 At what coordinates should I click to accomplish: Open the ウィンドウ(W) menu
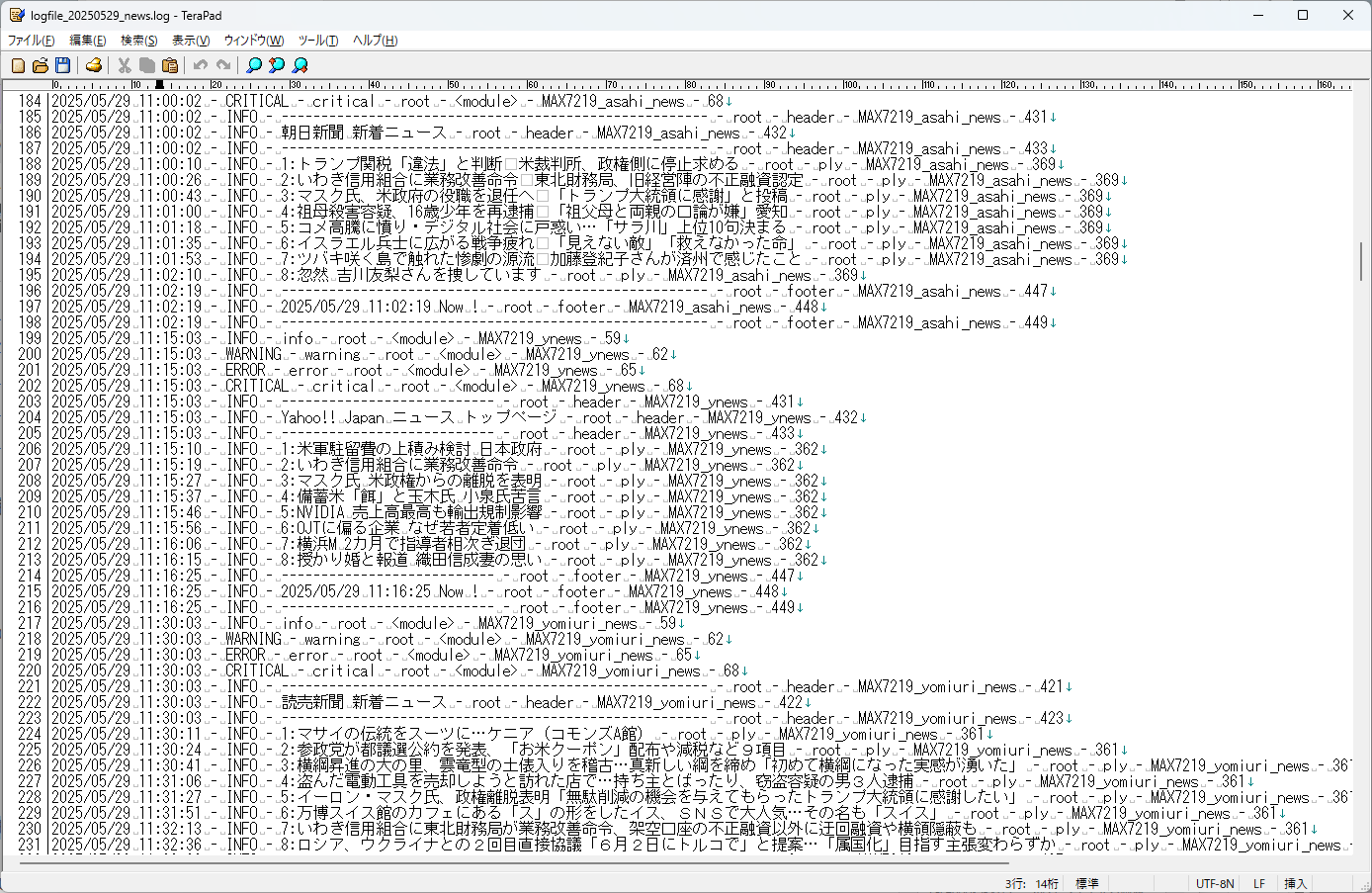(253, 41)
